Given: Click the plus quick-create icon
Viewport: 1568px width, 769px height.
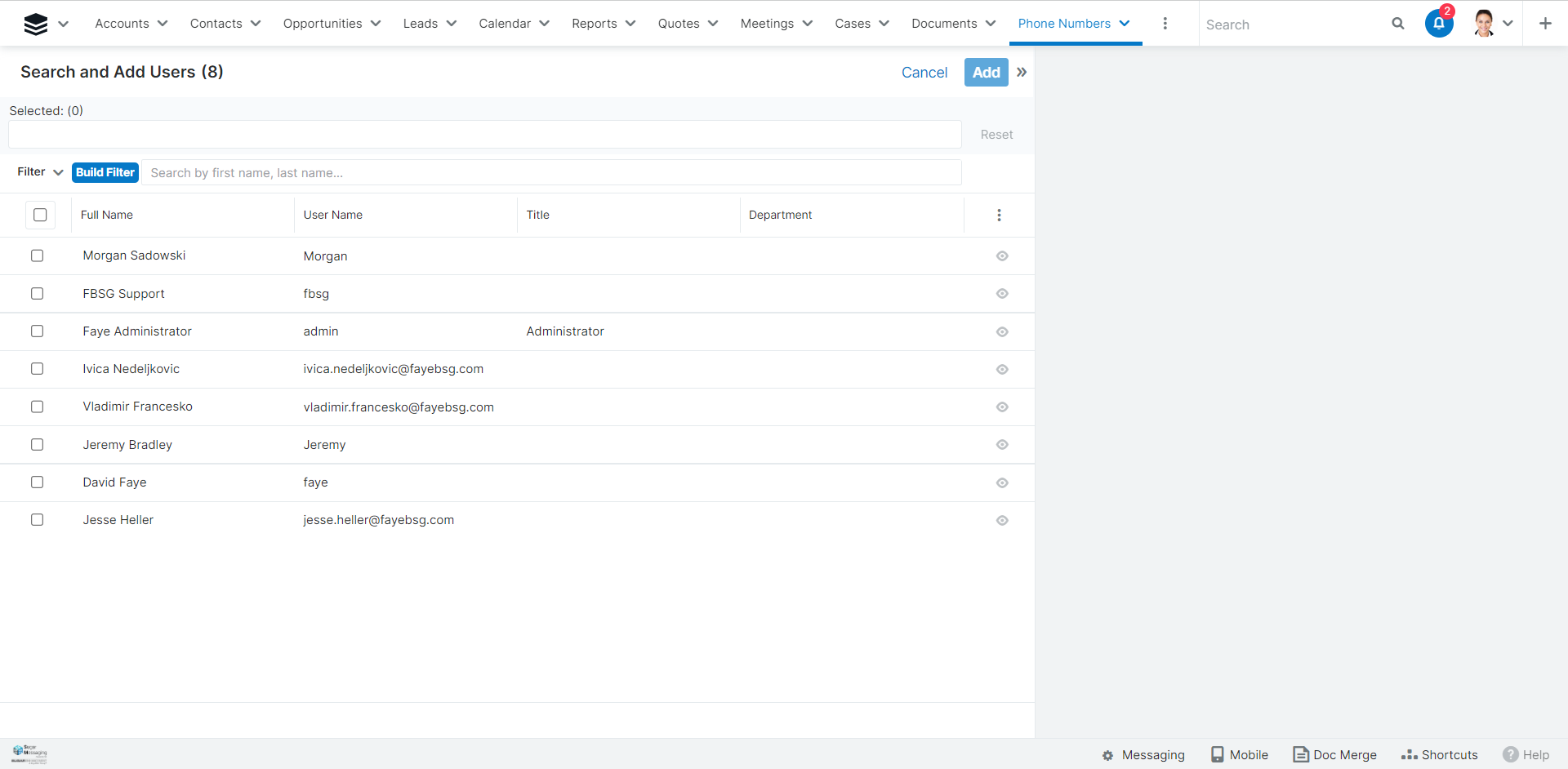Looking at the screenshot, I should tap(1544, 24).
